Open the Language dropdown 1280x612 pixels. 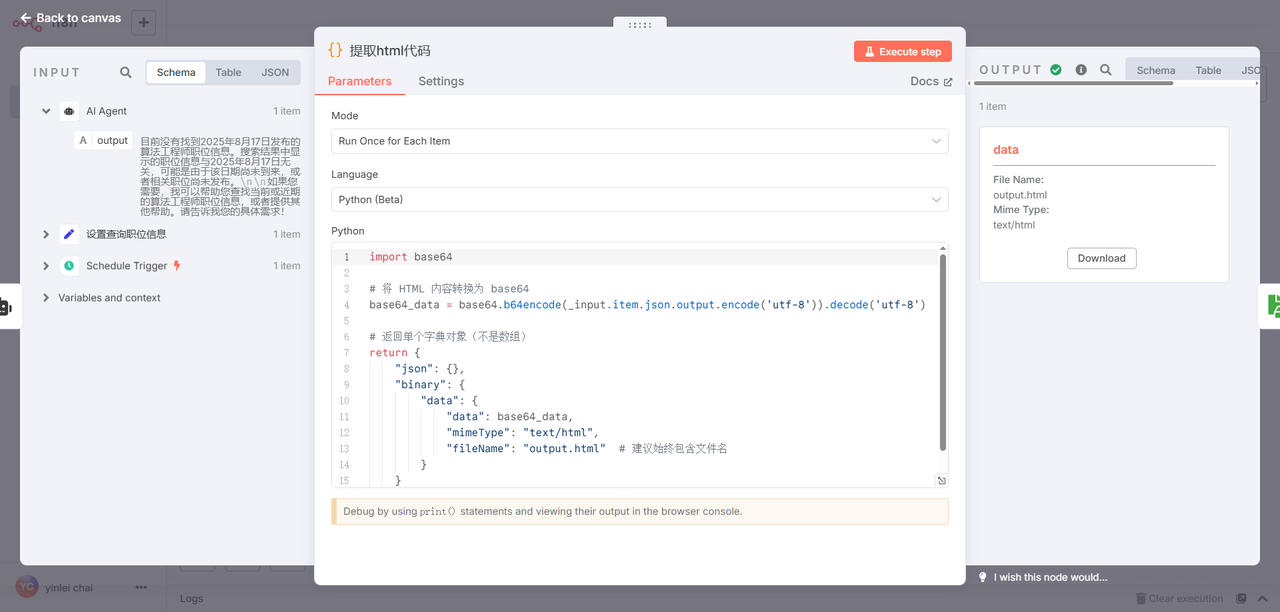[640, 199]
